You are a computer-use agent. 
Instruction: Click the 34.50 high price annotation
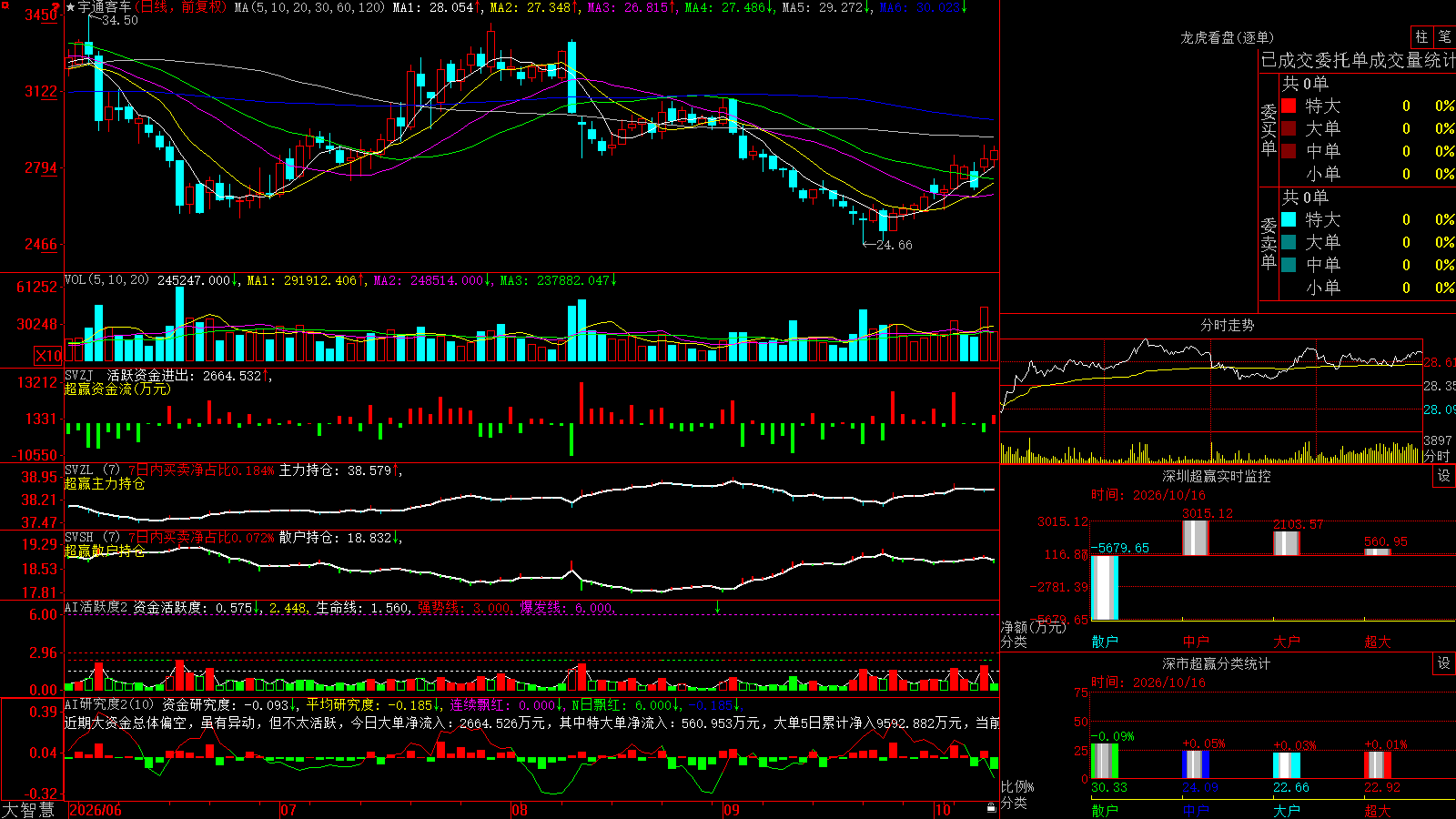coord(119,20)
